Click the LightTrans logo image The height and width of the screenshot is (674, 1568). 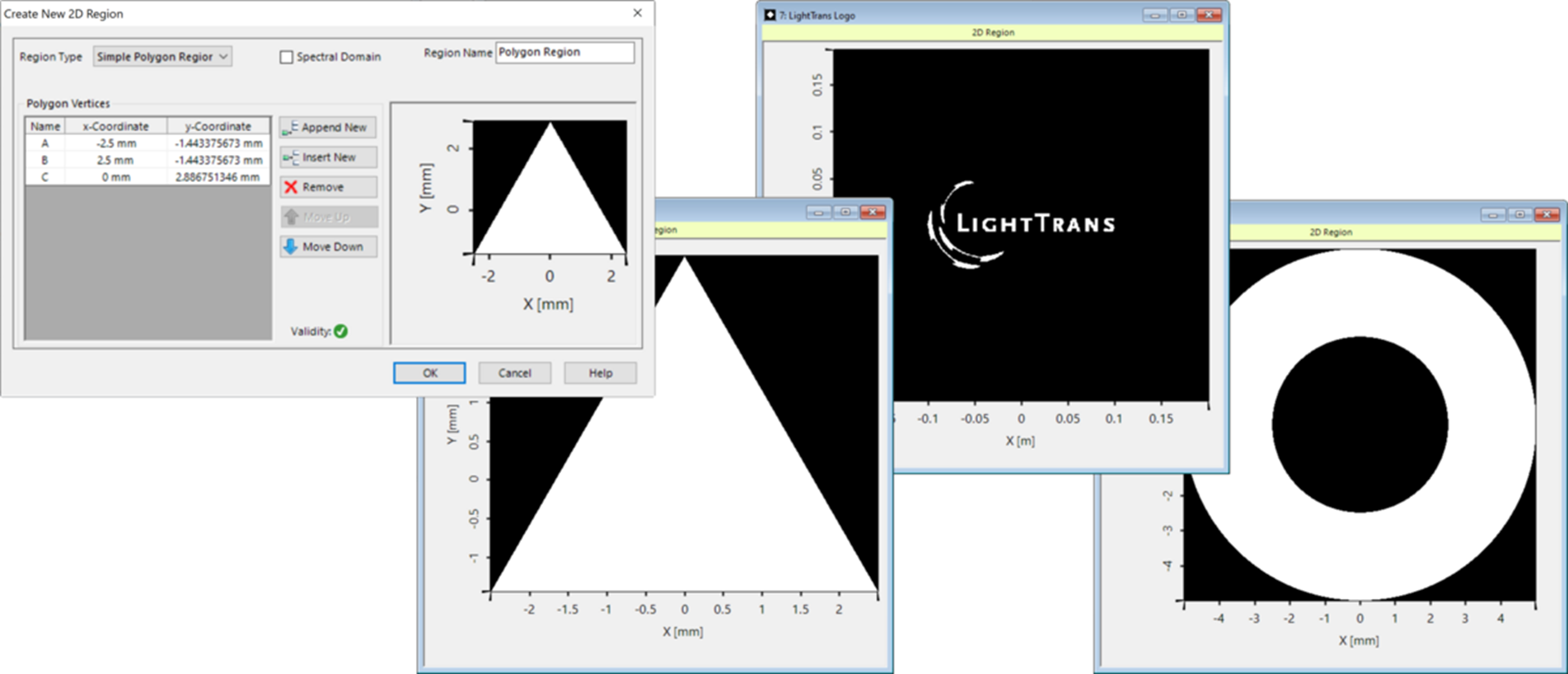tap(1021, 225)
